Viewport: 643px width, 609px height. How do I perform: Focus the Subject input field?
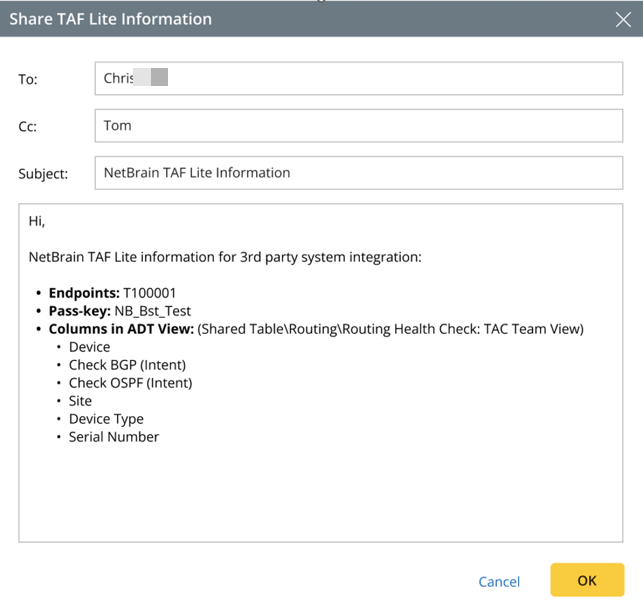tap(358, 173)
